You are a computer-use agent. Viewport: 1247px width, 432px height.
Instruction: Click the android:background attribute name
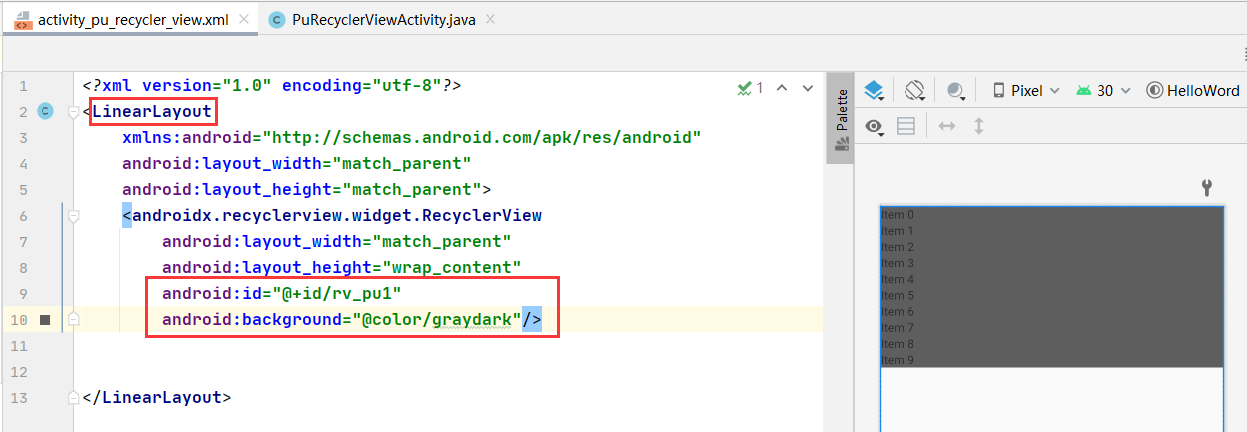tap(252, 320)
